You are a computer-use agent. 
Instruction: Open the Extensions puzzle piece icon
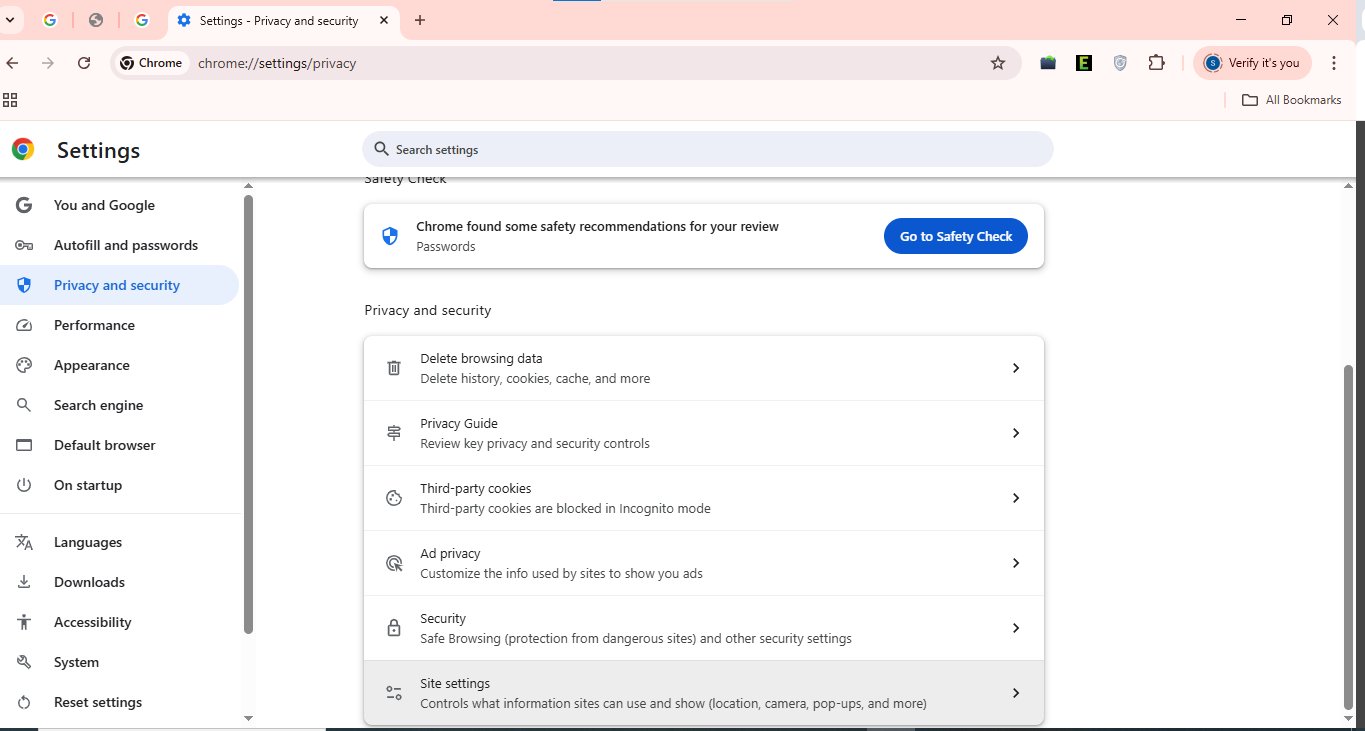[x=1156, y=63]
